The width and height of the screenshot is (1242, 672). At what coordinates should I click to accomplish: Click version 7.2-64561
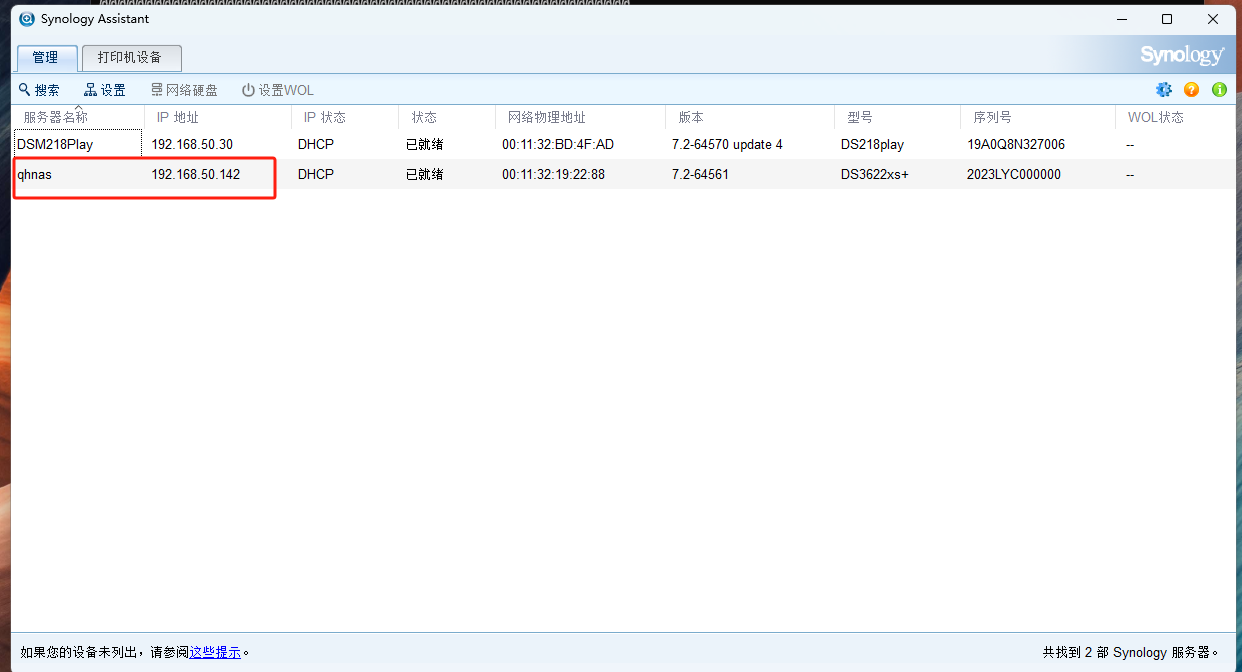click(x=700, y=174)
